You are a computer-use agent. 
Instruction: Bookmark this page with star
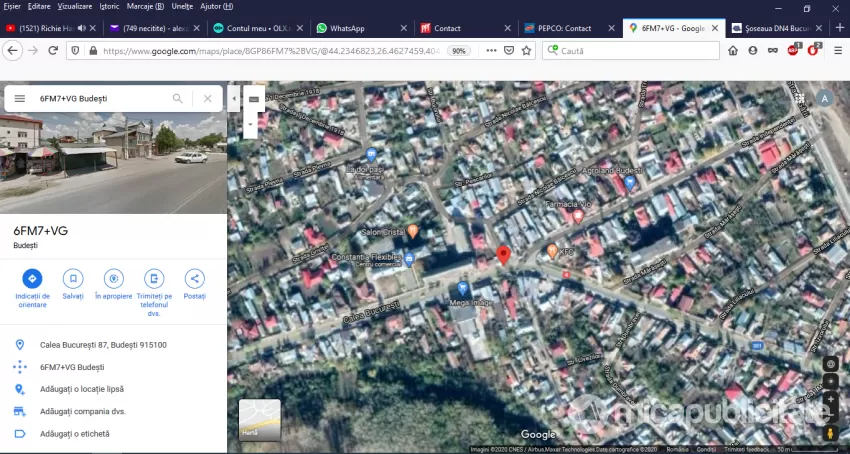[526, 50]
